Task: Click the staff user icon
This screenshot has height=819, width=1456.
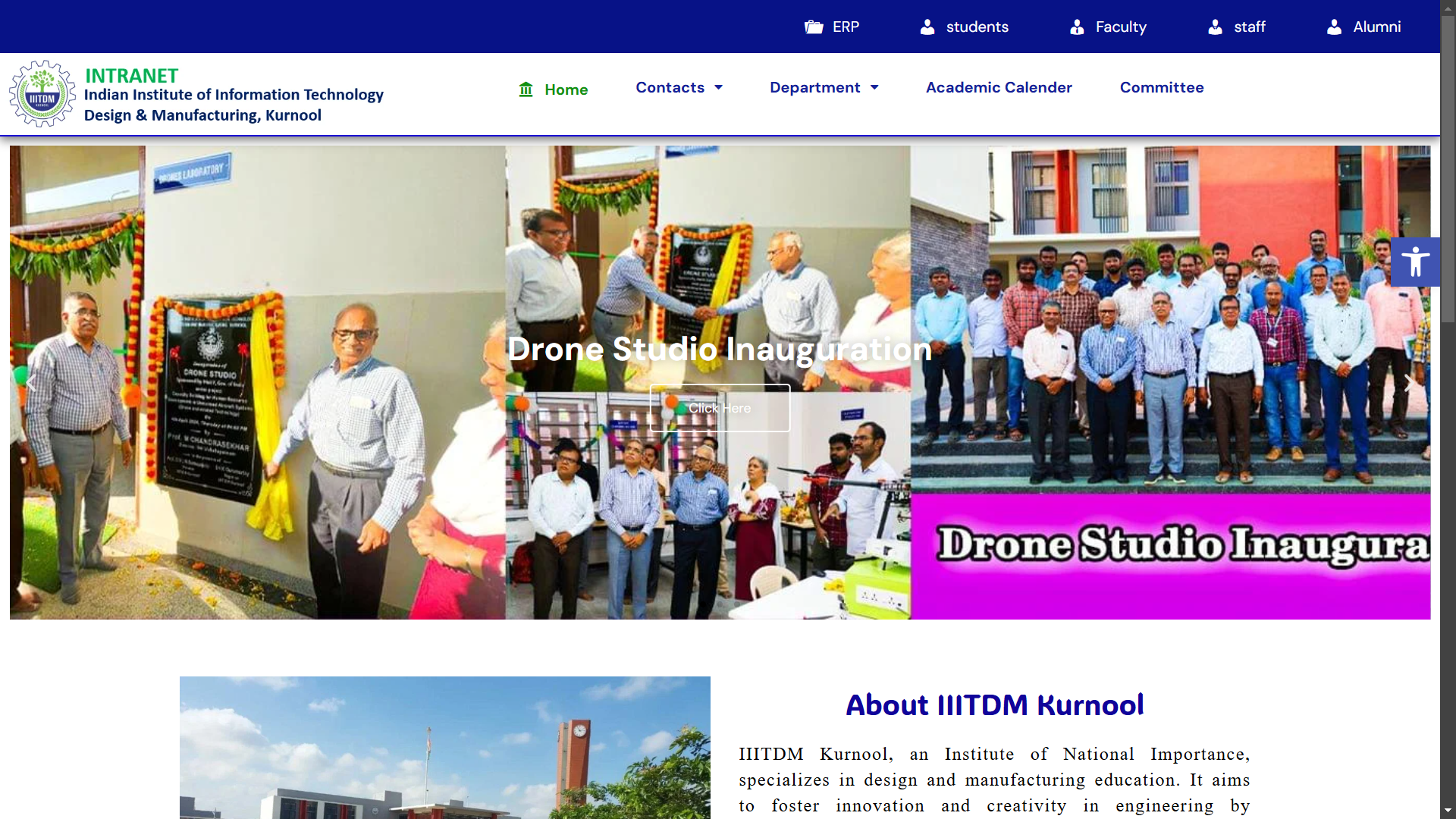Action: pyautogui.click(x=1215, y=27)
